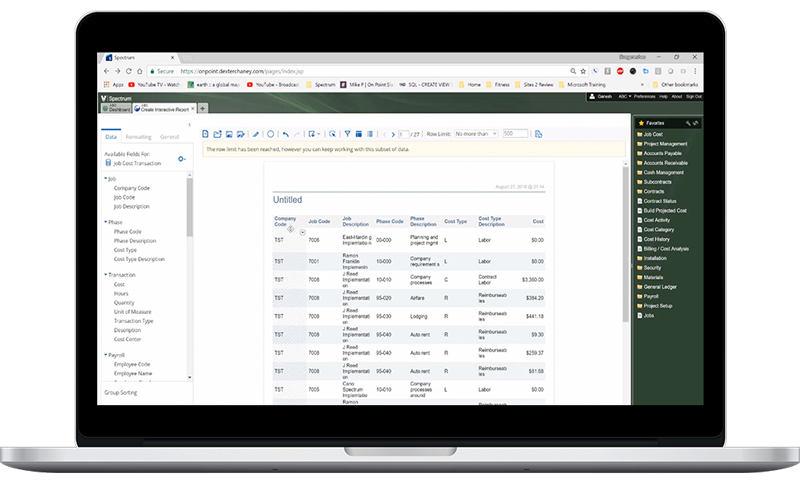Screen dimensions: 800x480
Task: Go to next report page arrow
Action: (393, 135)
